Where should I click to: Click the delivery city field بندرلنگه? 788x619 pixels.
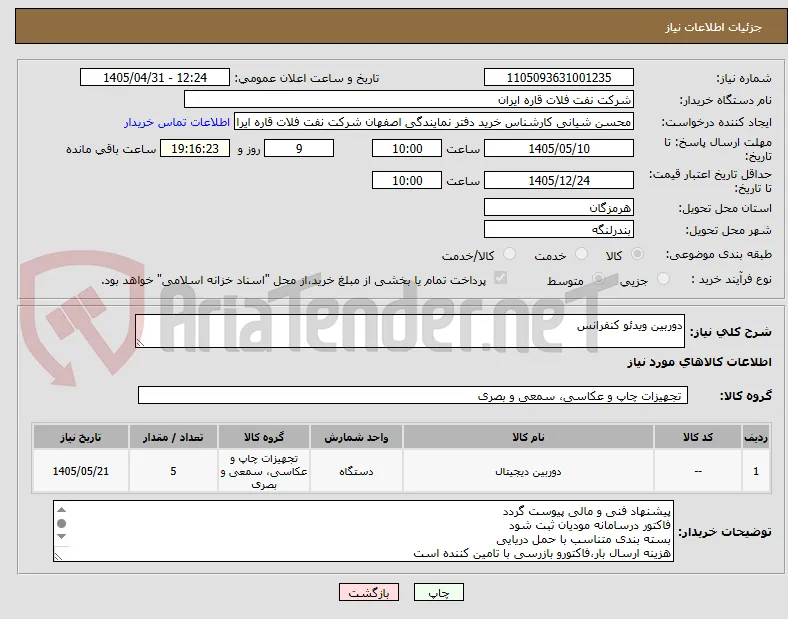pos(558,230)
